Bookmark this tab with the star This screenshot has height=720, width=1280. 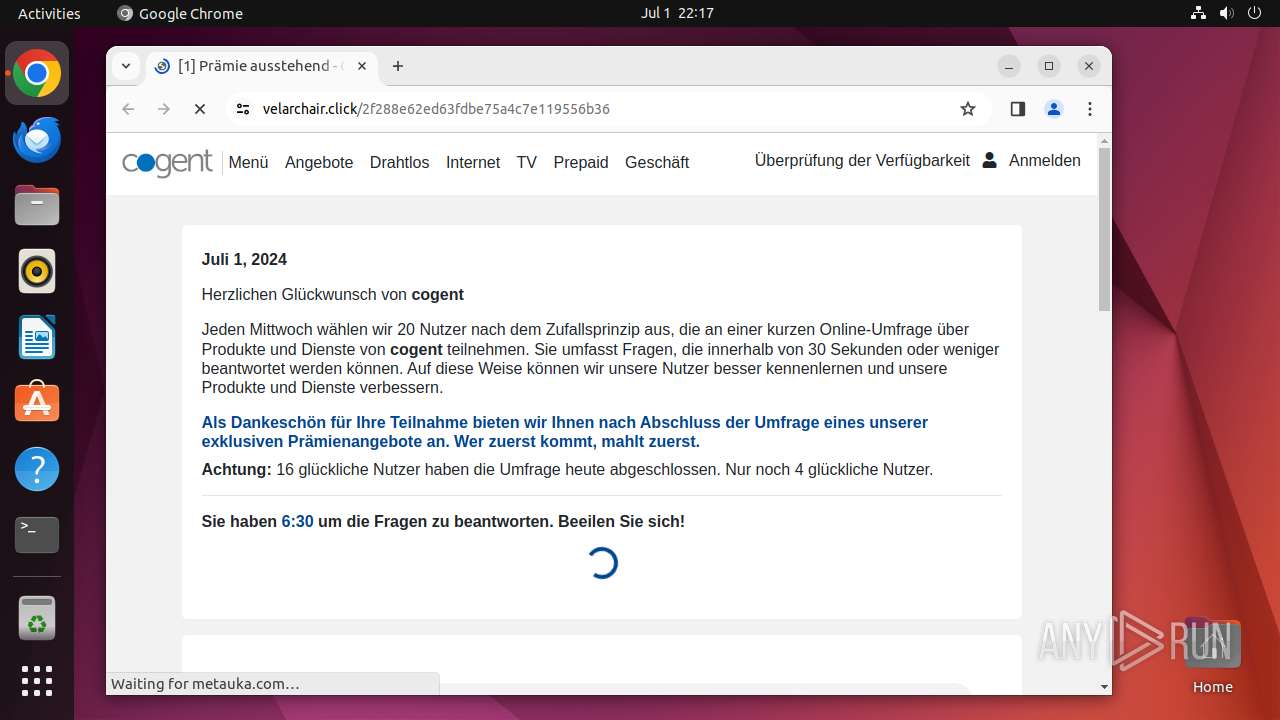point(967,109)
